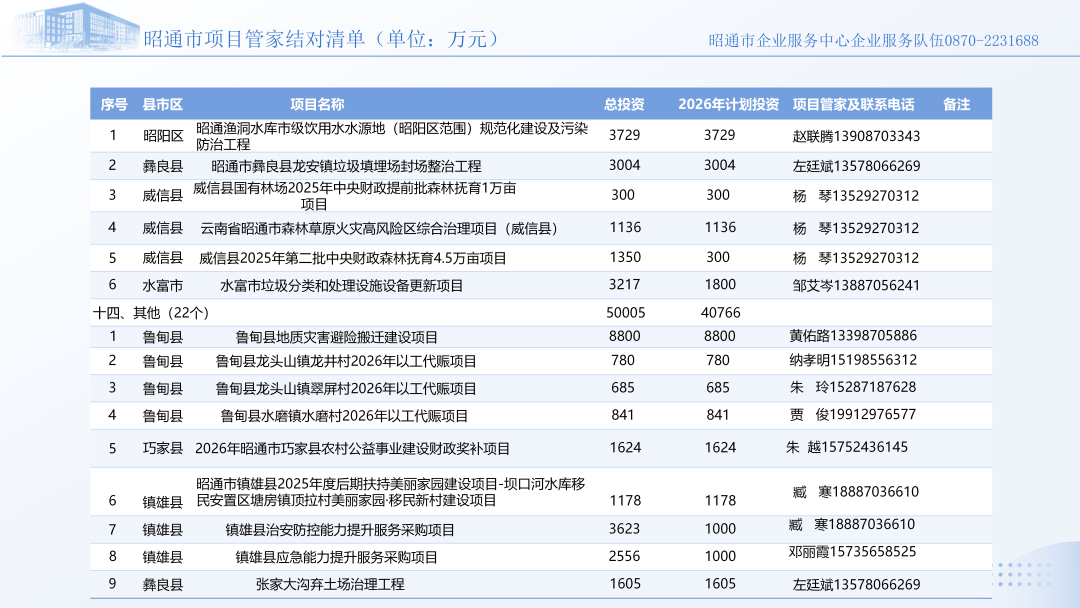Click the total investment value 1605
This screenshot has width=1080, height=608.
pos(625,584)
